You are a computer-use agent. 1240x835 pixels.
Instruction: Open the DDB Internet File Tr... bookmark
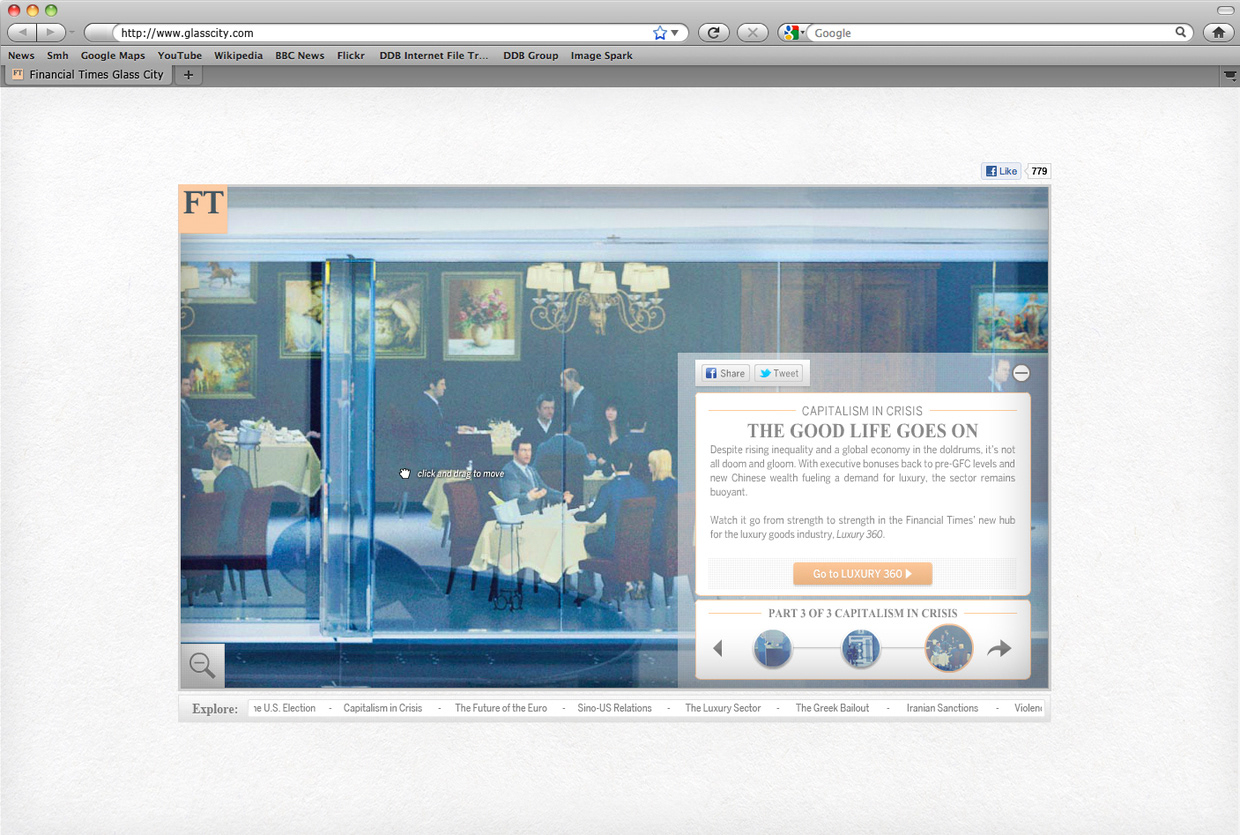[x=434, y=56]
